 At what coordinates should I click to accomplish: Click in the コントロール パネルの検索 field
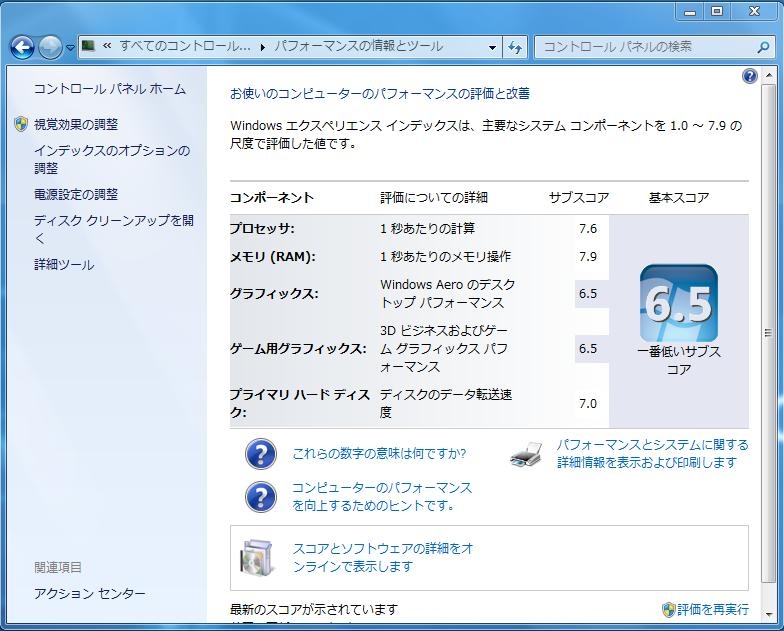pyautogui.click(x=645, y=47)
